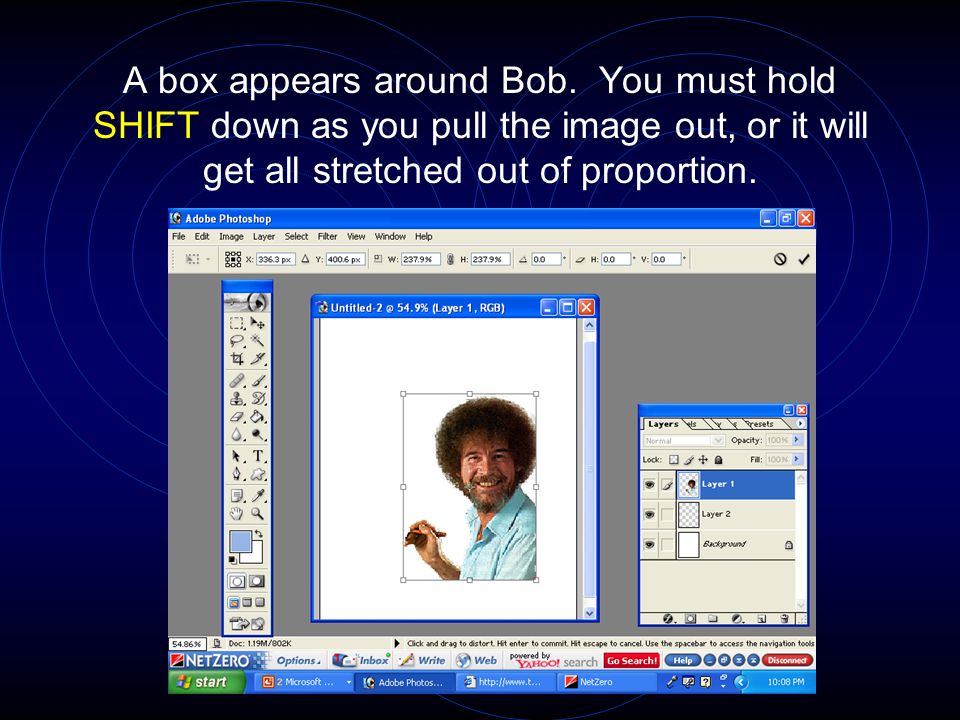Toggle lock image pixels brush checkbox

(x=689, y=459)
